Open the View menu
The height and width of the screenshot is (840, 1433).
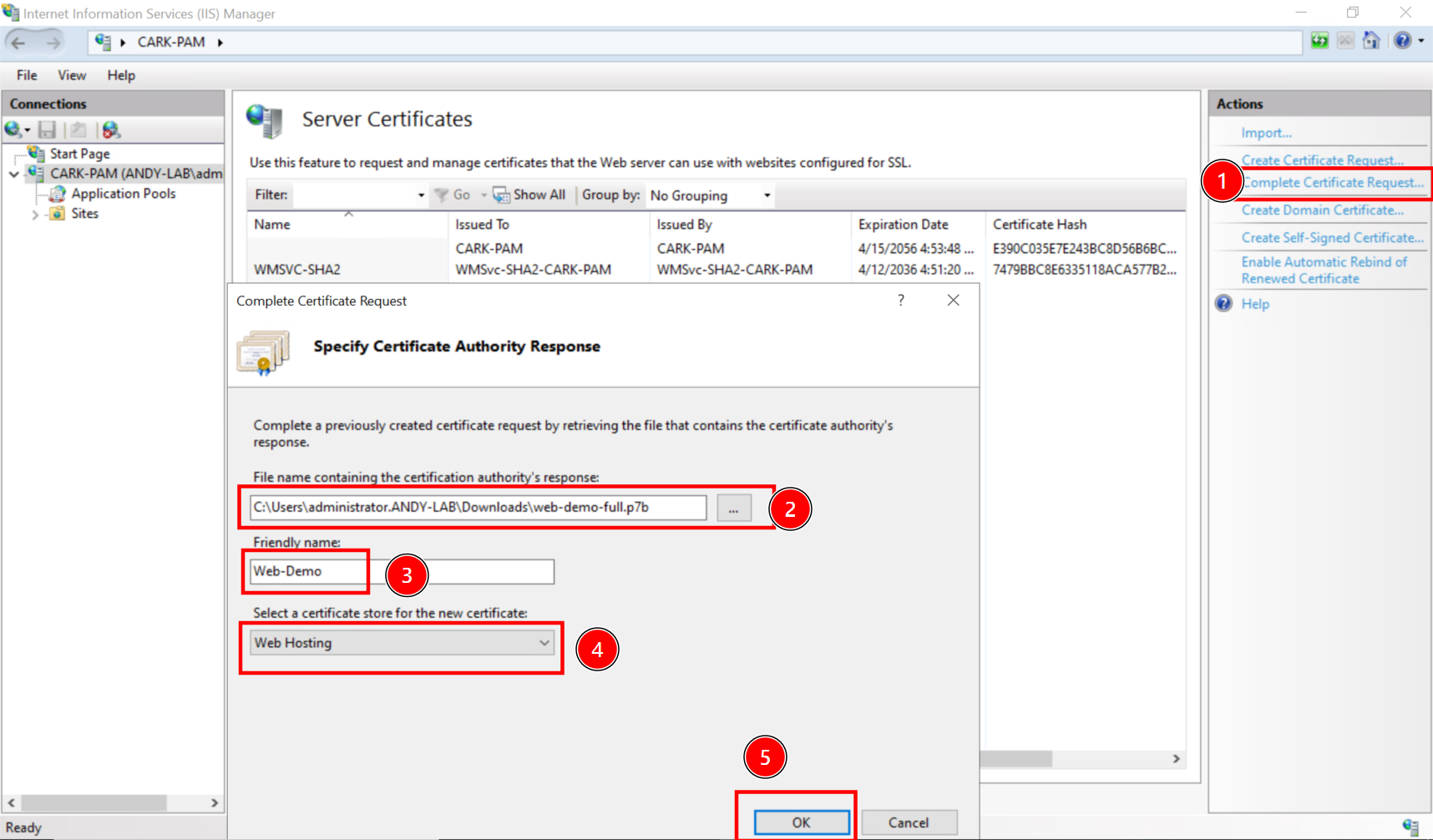click(x=72, y=75)
